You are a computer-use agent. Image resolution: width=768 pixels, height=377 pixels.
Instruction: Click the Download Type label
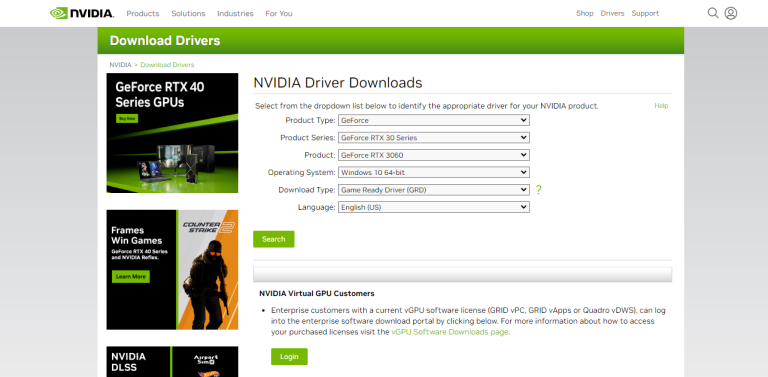pyautogui.click(x=307, y=190)
